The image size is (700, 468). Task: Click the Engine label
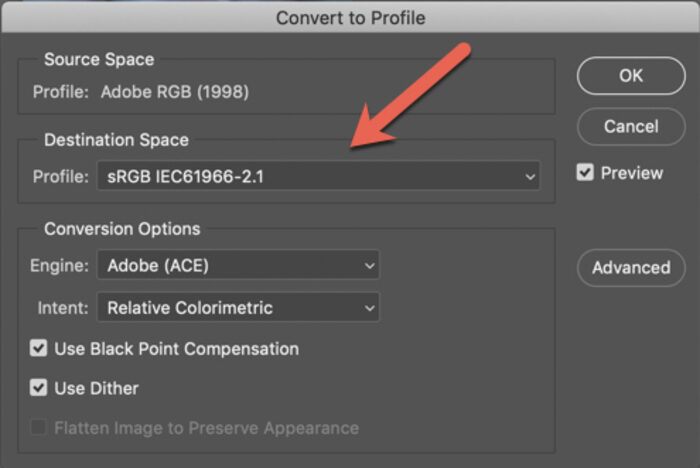[59, 266]
